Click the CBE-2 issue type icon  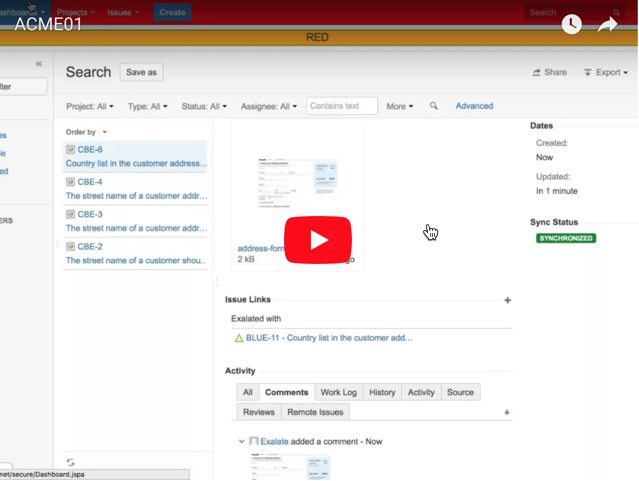coord(71,247)
